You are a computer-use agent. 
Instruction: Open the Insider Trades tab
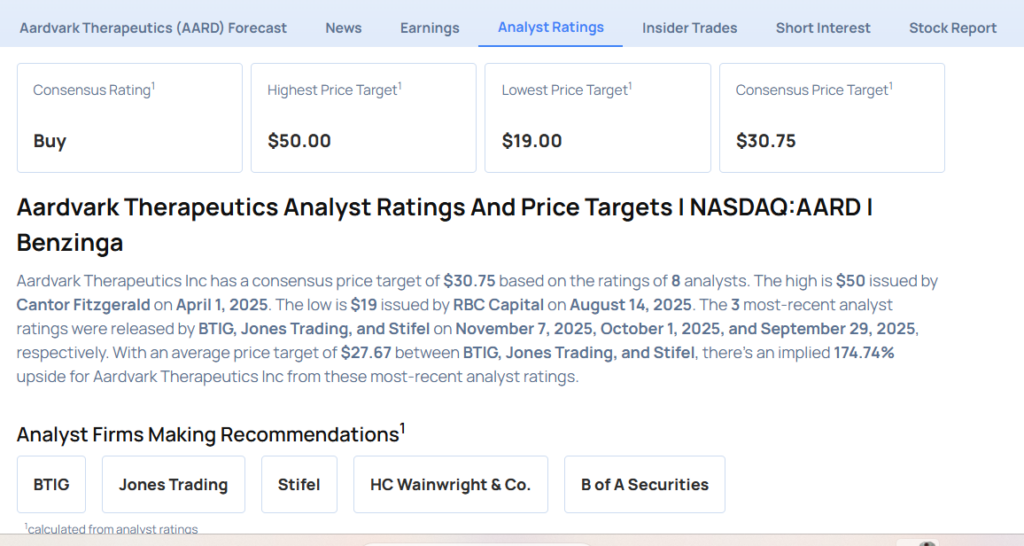[x=690, y=28]
